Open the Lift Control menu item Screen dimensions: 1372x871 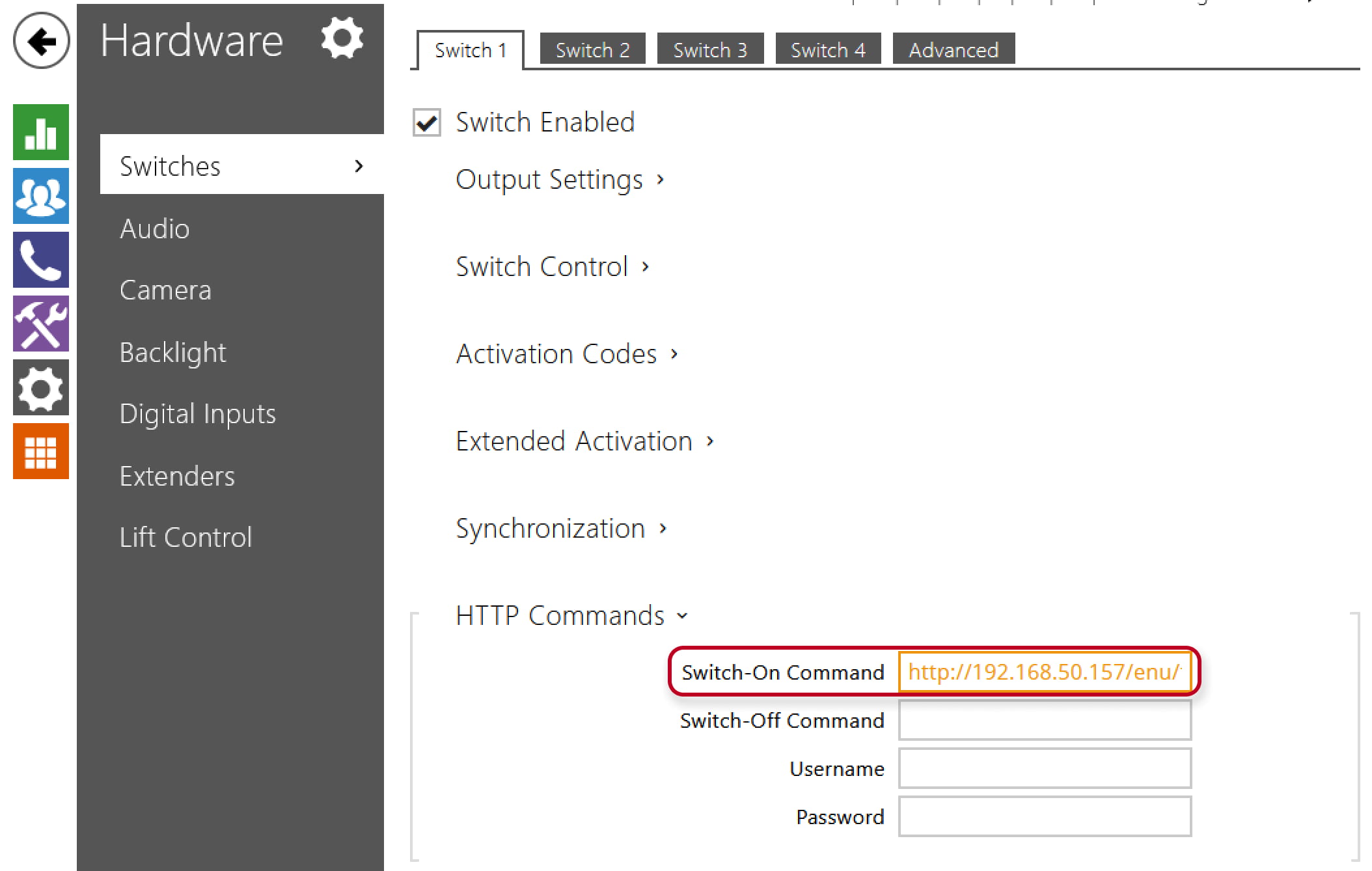pos(186,538)
